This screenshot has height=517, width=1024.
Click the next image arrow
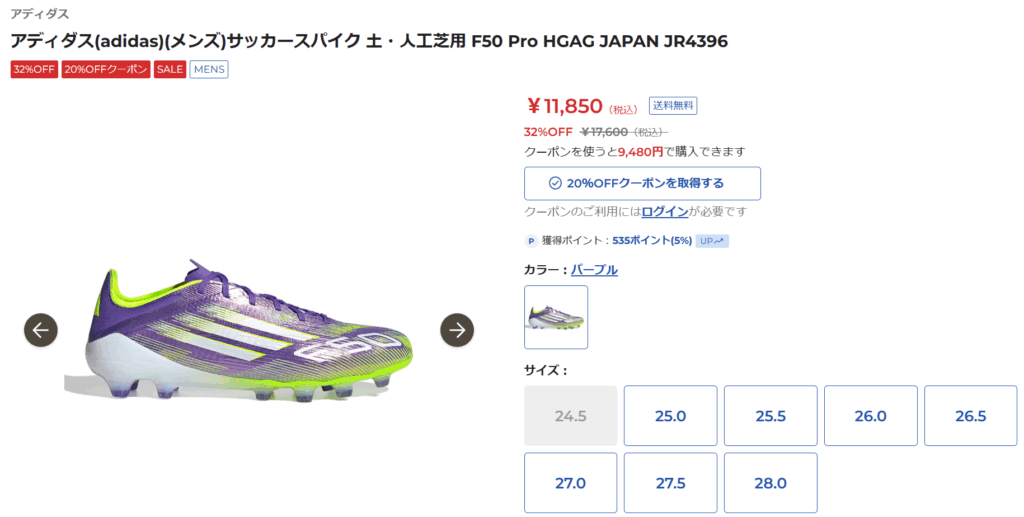pyautogui.click(x=457, y=329)
